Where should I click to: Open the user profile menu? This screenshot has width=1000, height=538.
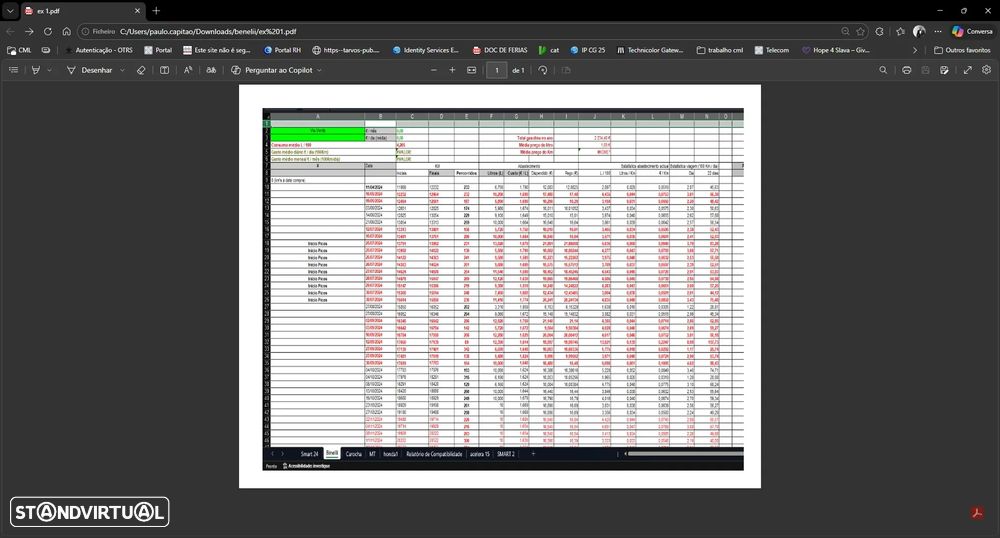tap(919, 31)
